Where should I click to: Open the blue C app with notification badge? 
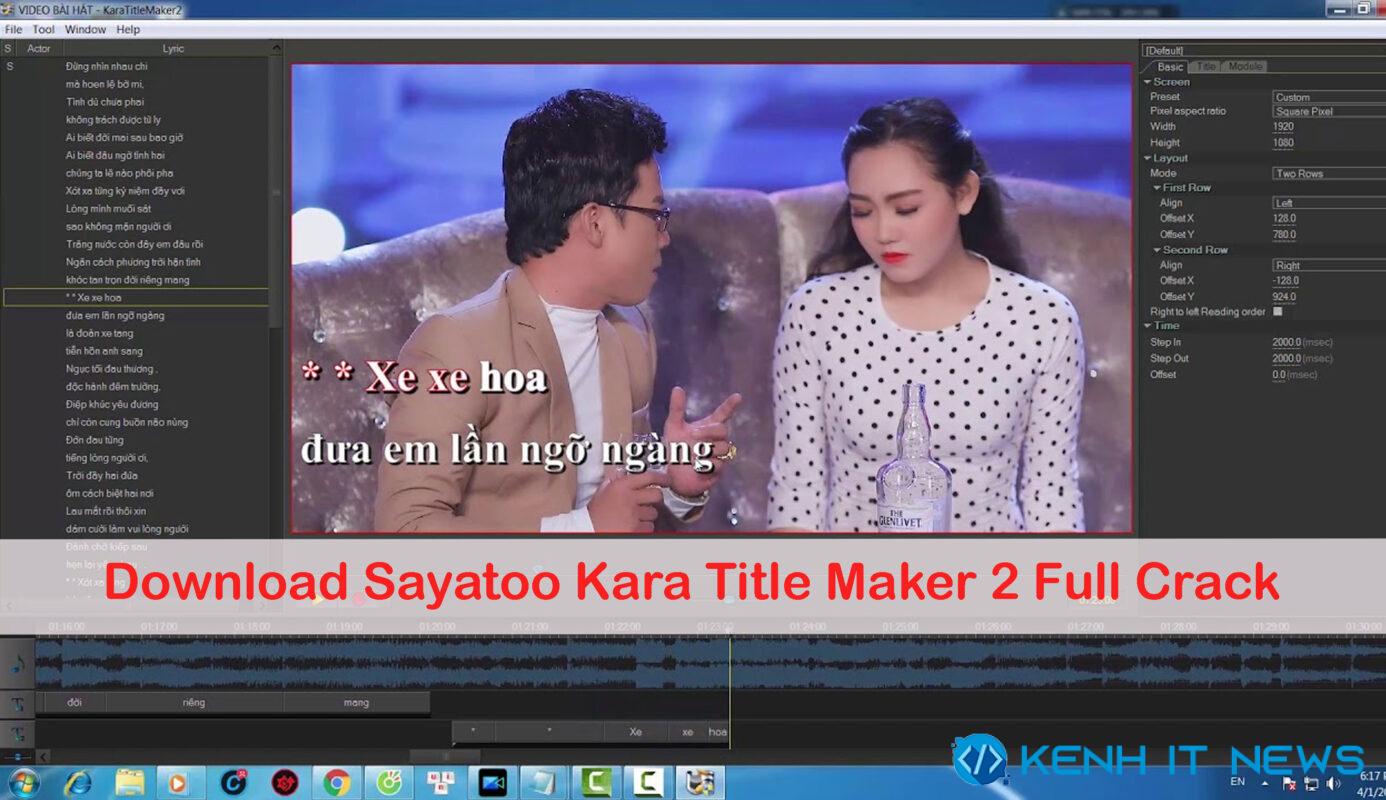point(233,783)
